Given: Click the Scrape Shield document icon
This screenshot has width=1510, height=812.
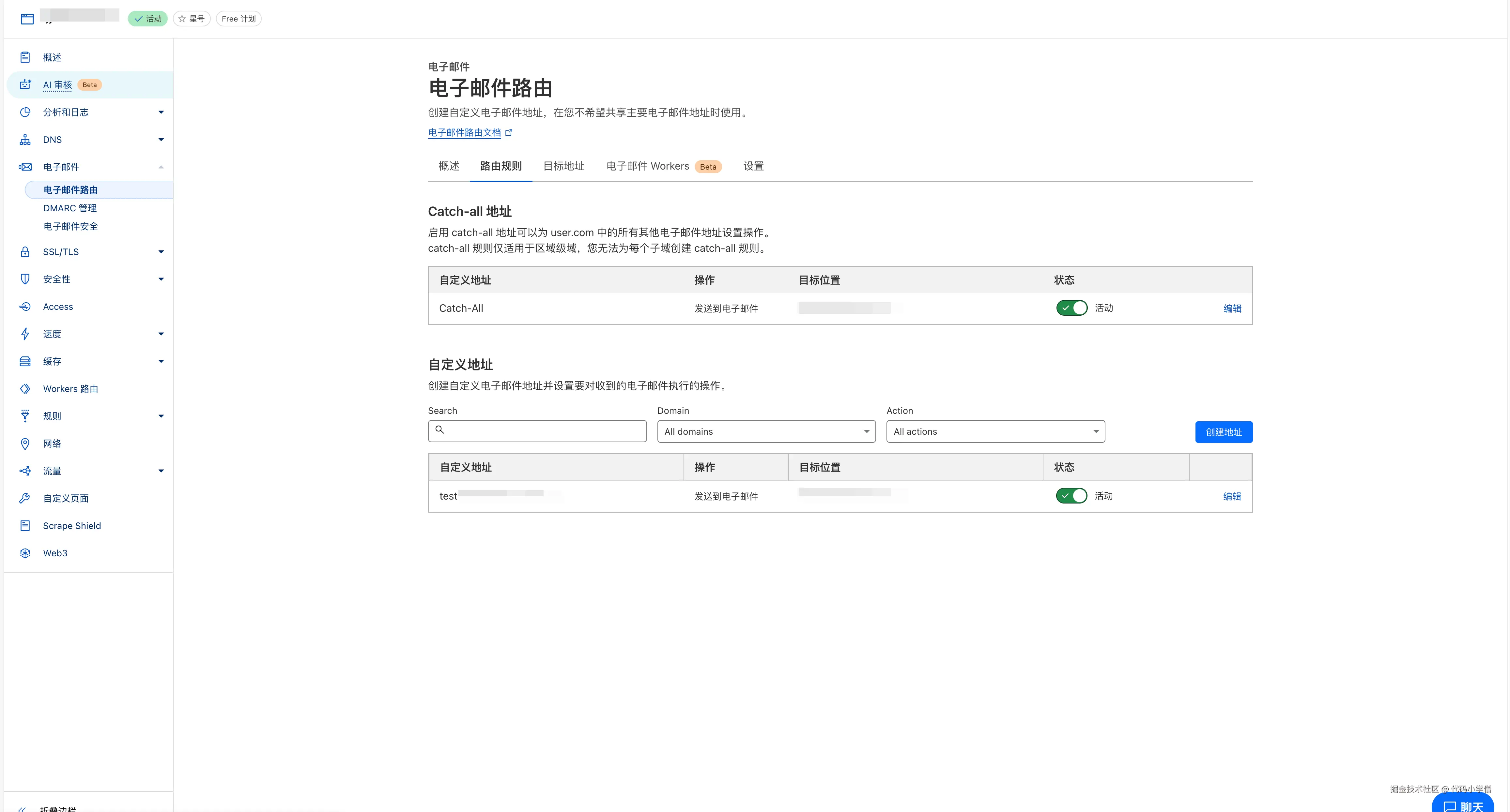Looking at the screenshot, I should (25, 525).
